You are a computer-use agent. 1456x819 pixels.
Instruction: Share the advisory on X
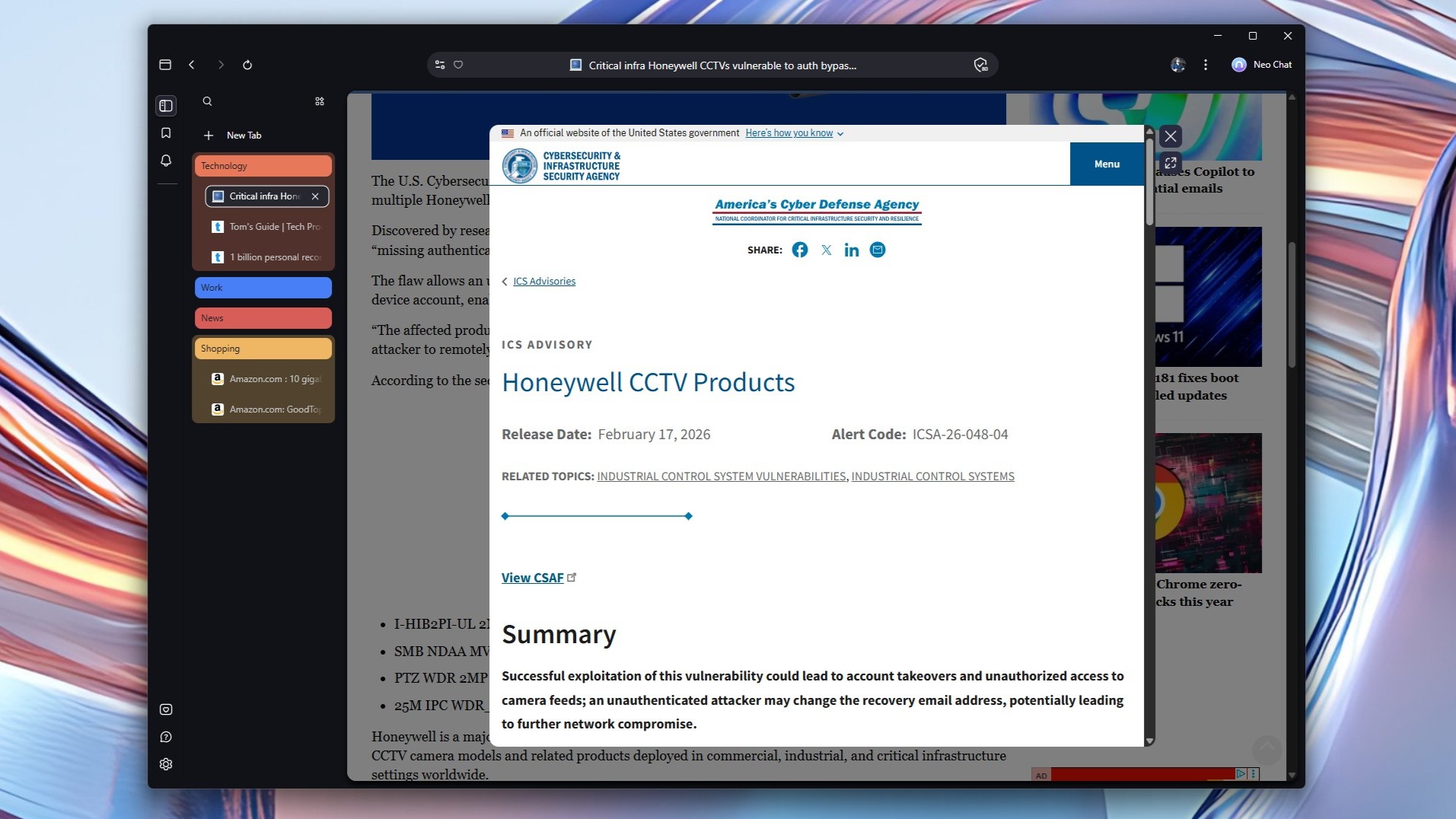pyautogui.click(x=826, y=250)
